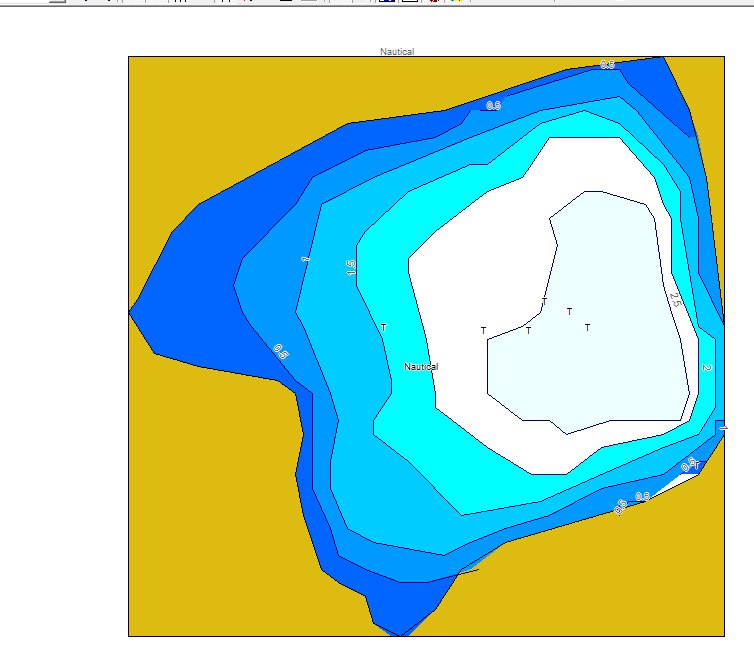This screenshot has width=754, height=653.
Task: Click the leftmost T marker in cyan band
Action: [x=384, y=327]
